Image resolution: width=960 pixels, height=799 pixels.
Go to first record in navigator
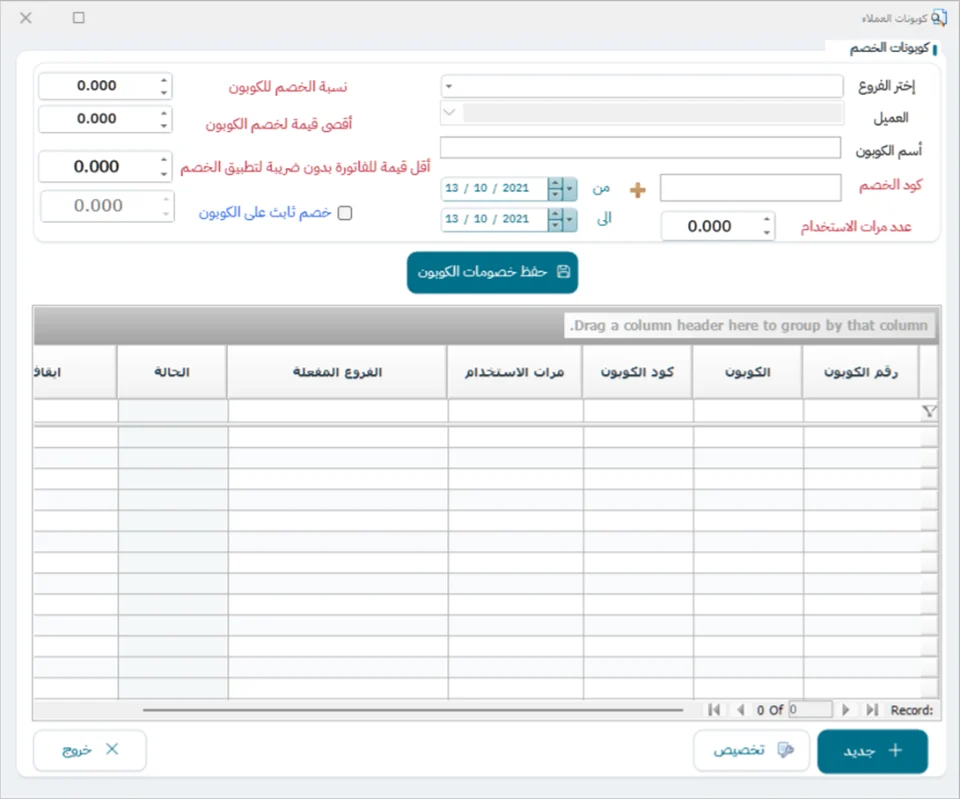coord(713,710)
